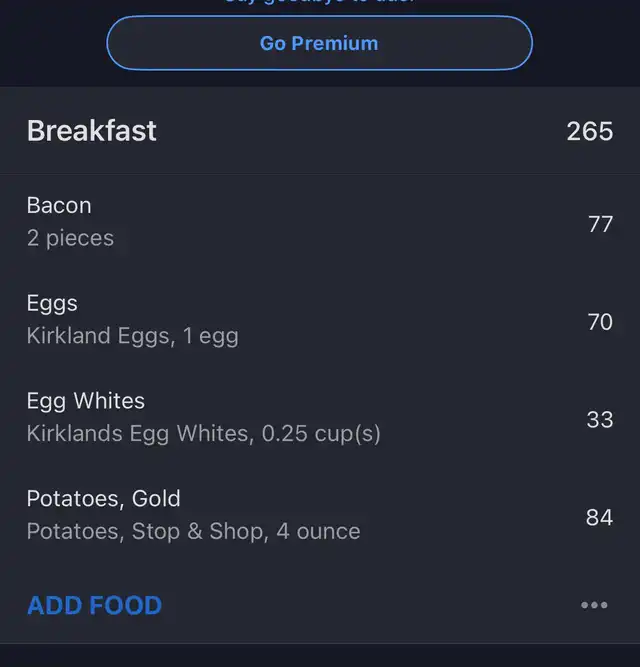Click the Egg Whites 33 calorie value
640x667 pixels.
pyautogui.click(x=600, y=420)
